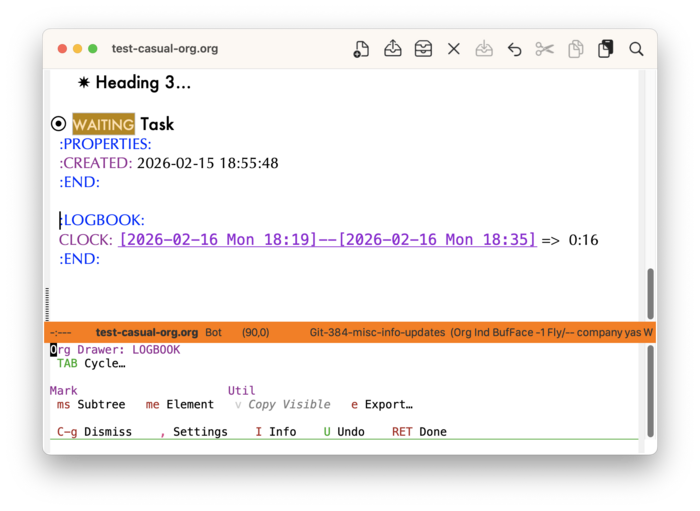700x511 pixels.
Task: Click the Settings command in menu footer
Action: [198, 432]
